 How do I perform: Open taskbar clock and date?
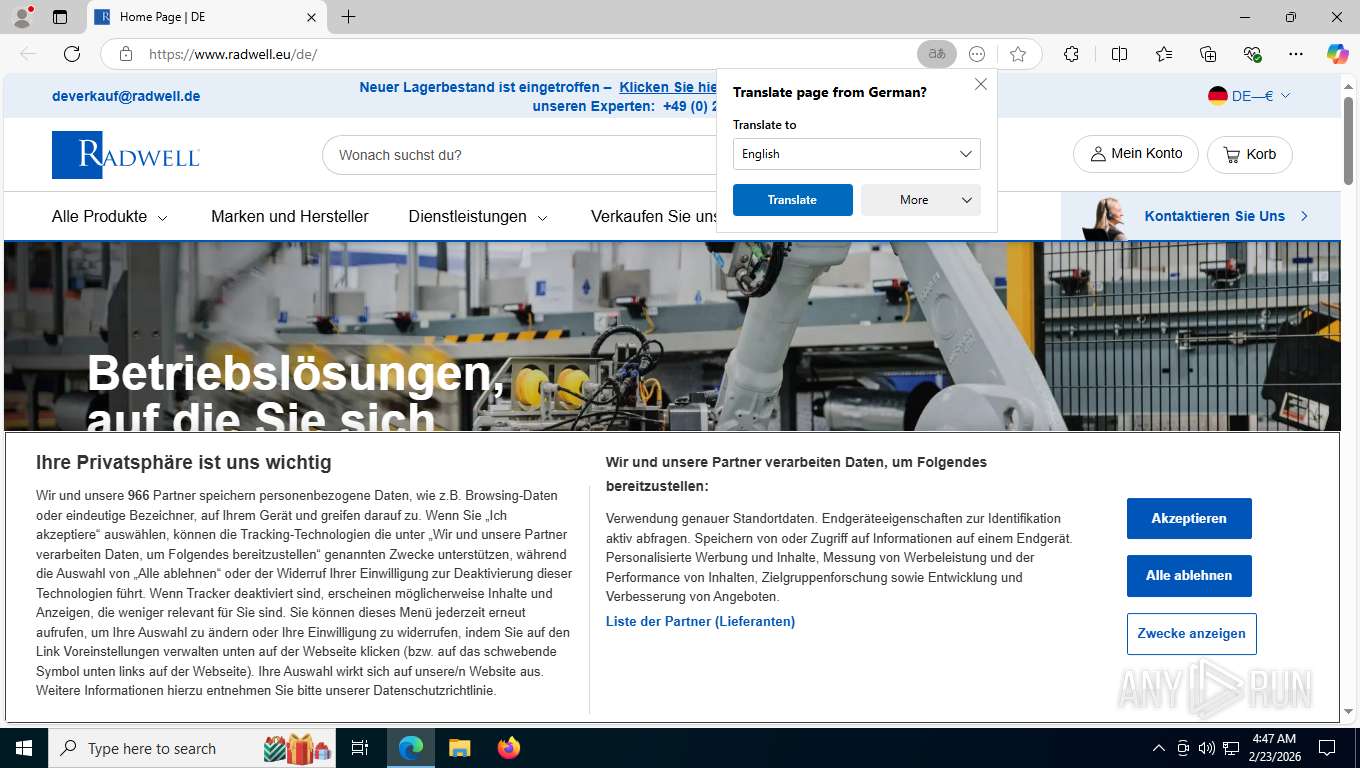coord(1274,748)
